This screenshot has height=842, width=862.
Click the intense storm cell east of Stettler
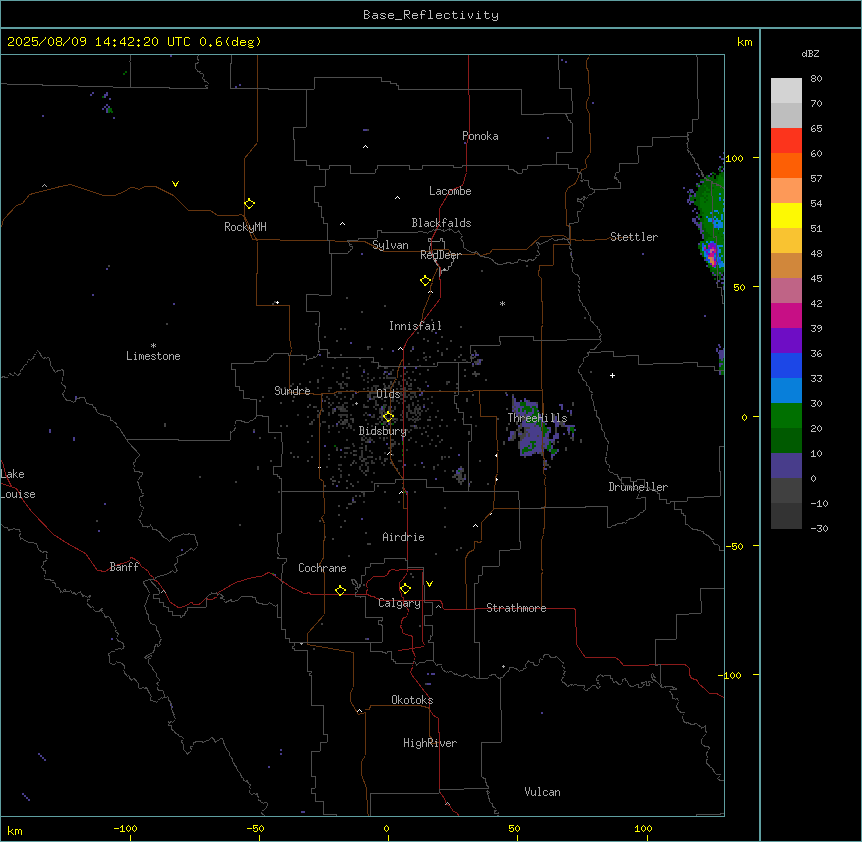pyautogui.click(x=712, y=254)
